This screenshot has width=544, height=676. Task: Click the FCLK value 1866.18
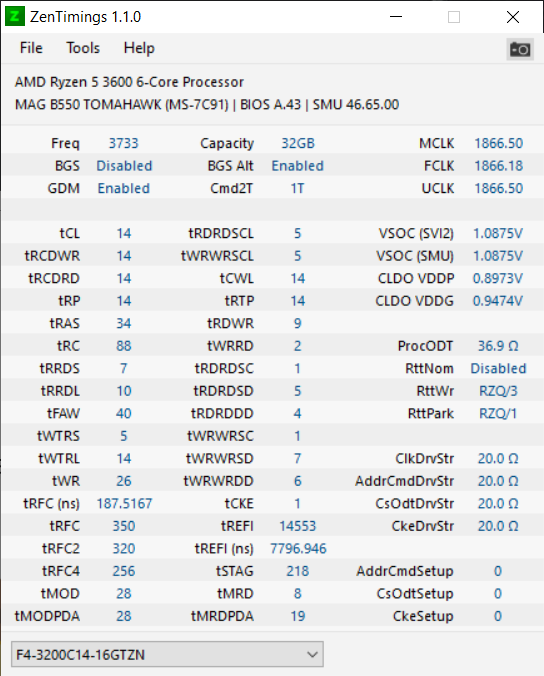coord(498,166)
